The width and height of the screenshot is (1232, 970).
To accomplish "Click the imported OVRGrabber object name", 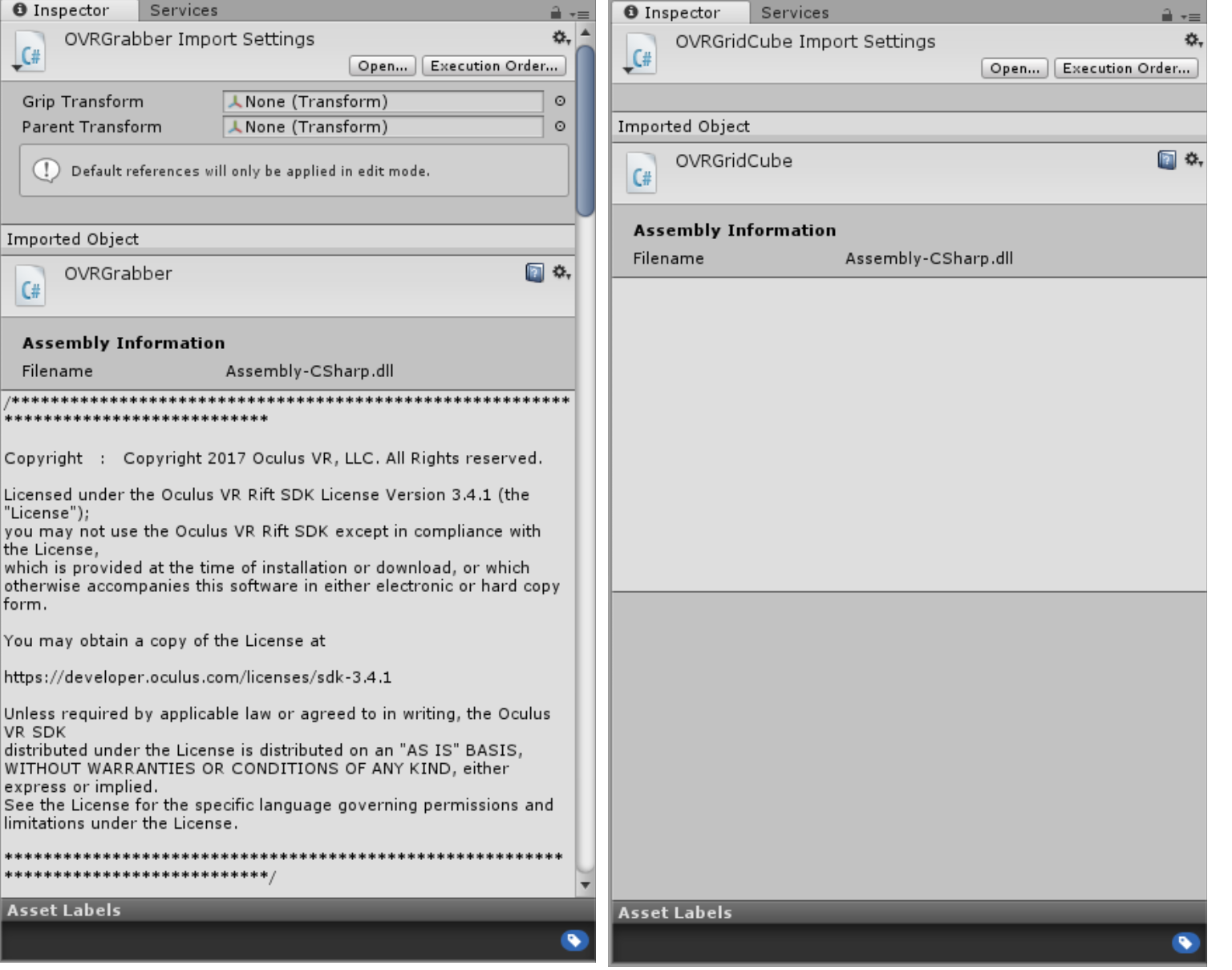I will pos(118,274).
